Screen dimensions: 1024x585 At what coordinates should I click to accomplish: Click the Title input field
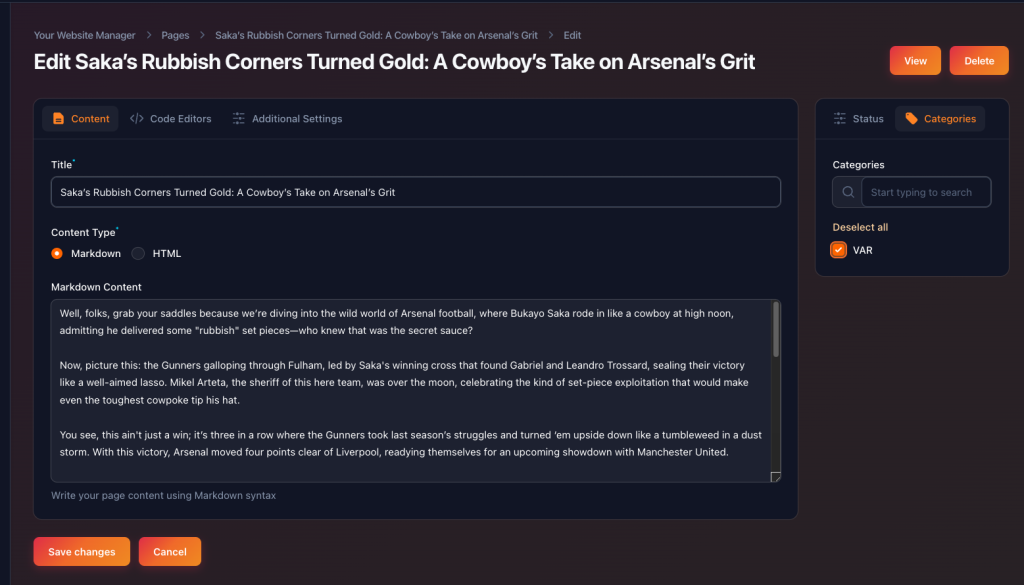[415, 192]
